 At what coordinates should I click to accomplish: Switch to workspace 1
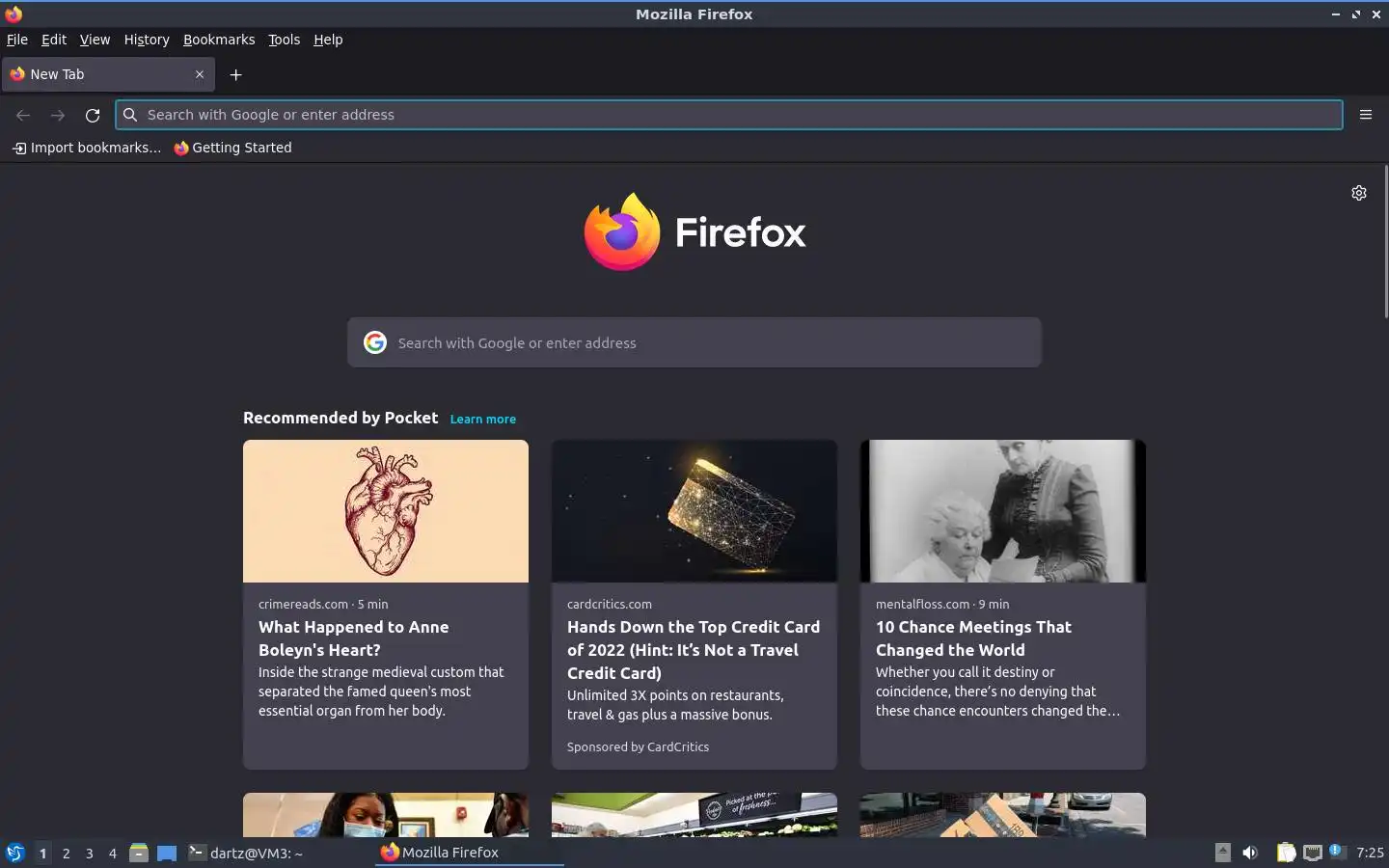[42, 853]
